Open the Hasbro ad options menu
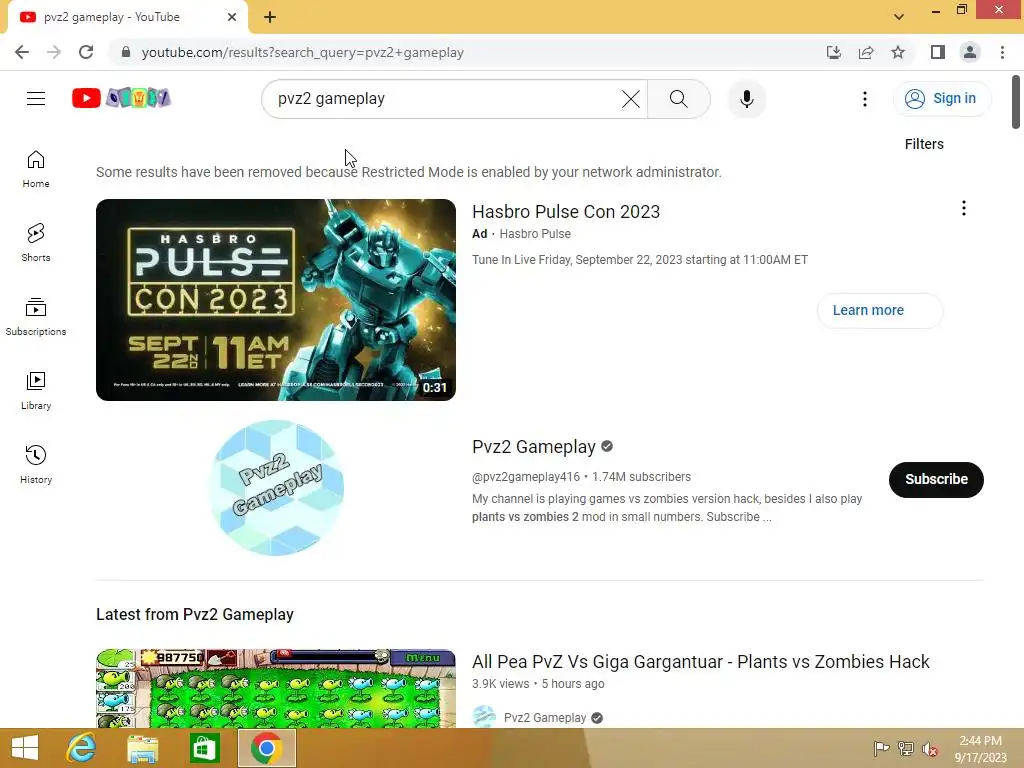 pyautogui.click(x=963, y=208)
